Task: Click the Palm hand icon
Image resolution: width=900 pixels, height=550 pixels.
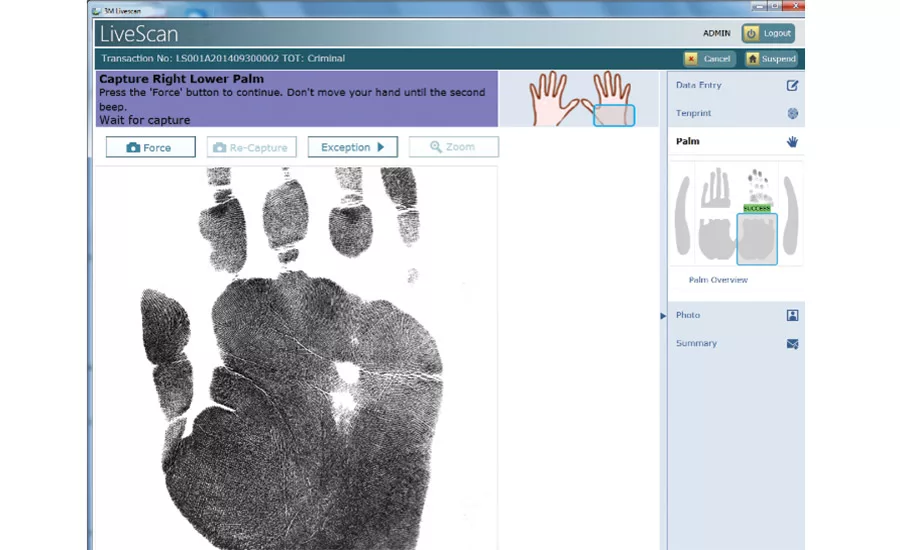Action: tap(792, 142)
